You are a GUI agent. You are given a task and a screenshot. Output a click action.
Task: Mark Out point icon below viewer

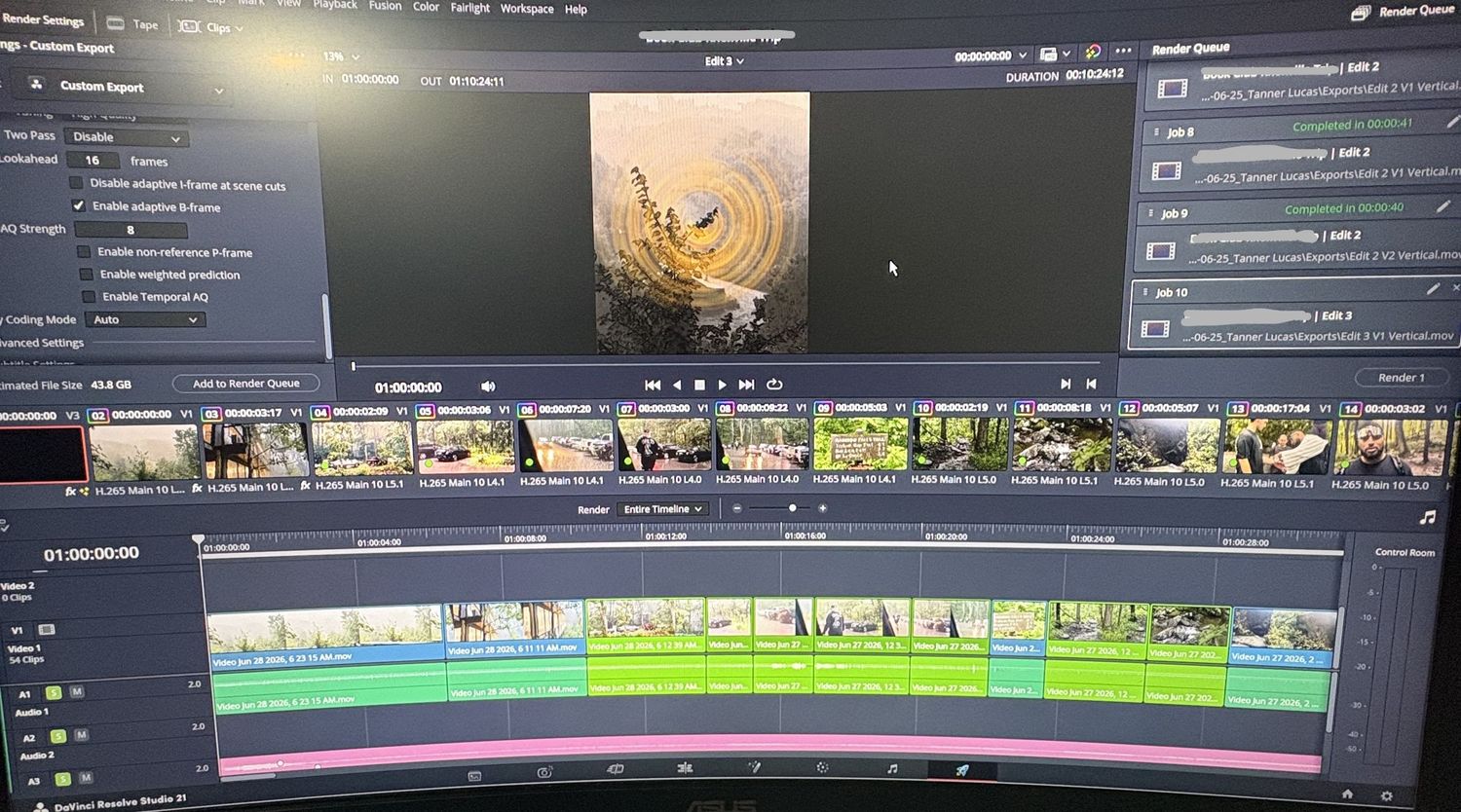1091,384
